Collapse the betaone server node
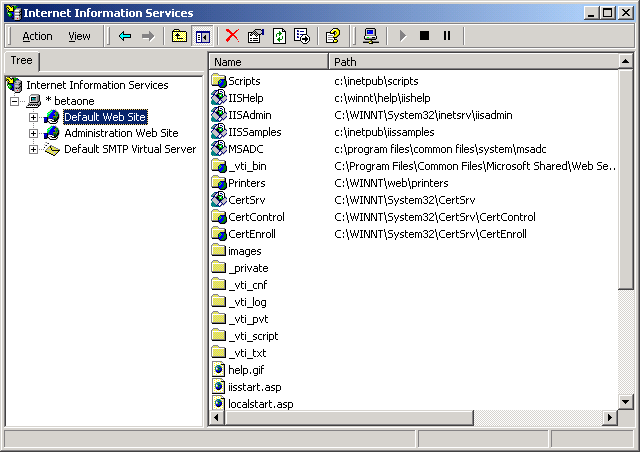Image resolution: width=640 pixels, height=452 pixels. pyautogui.click(x=15, y=101)
